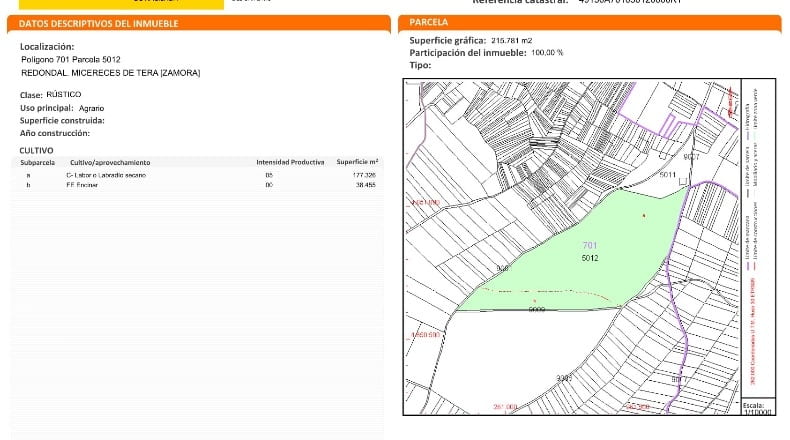The height and width of the screenshot is (440, 790).
Task: Click the 'Escala:' label beside the map
Action: (753, 405)
